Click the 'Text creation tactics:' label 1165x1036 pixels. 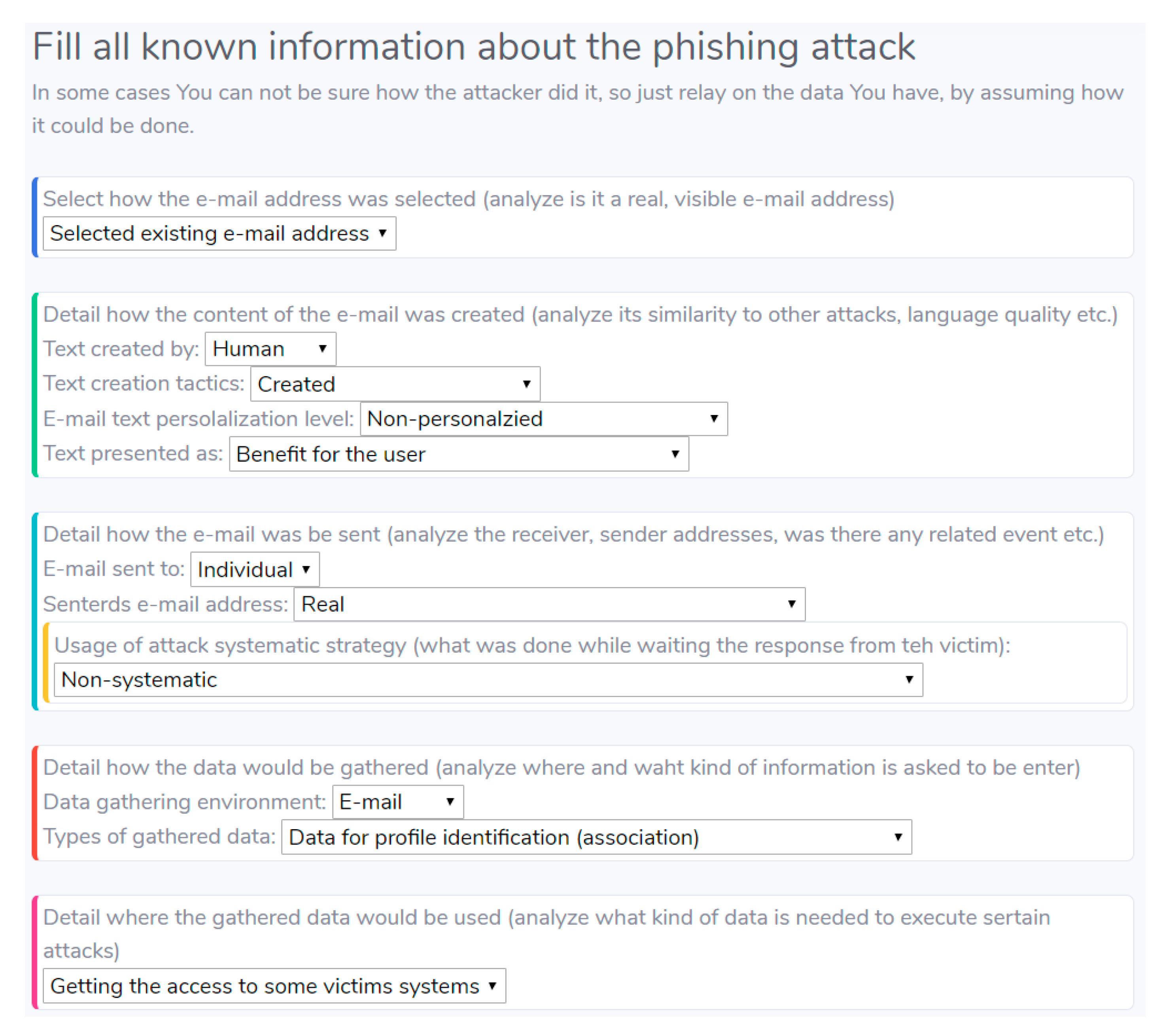[144, 383]
